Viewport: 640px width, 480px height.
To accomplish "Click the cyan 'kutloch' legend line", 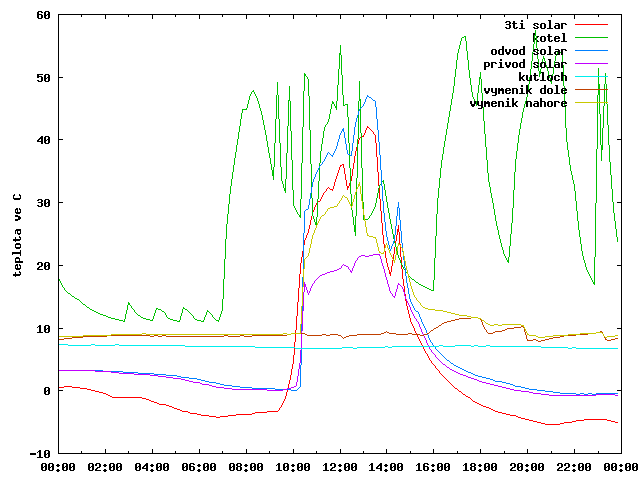I will (591, 77).
